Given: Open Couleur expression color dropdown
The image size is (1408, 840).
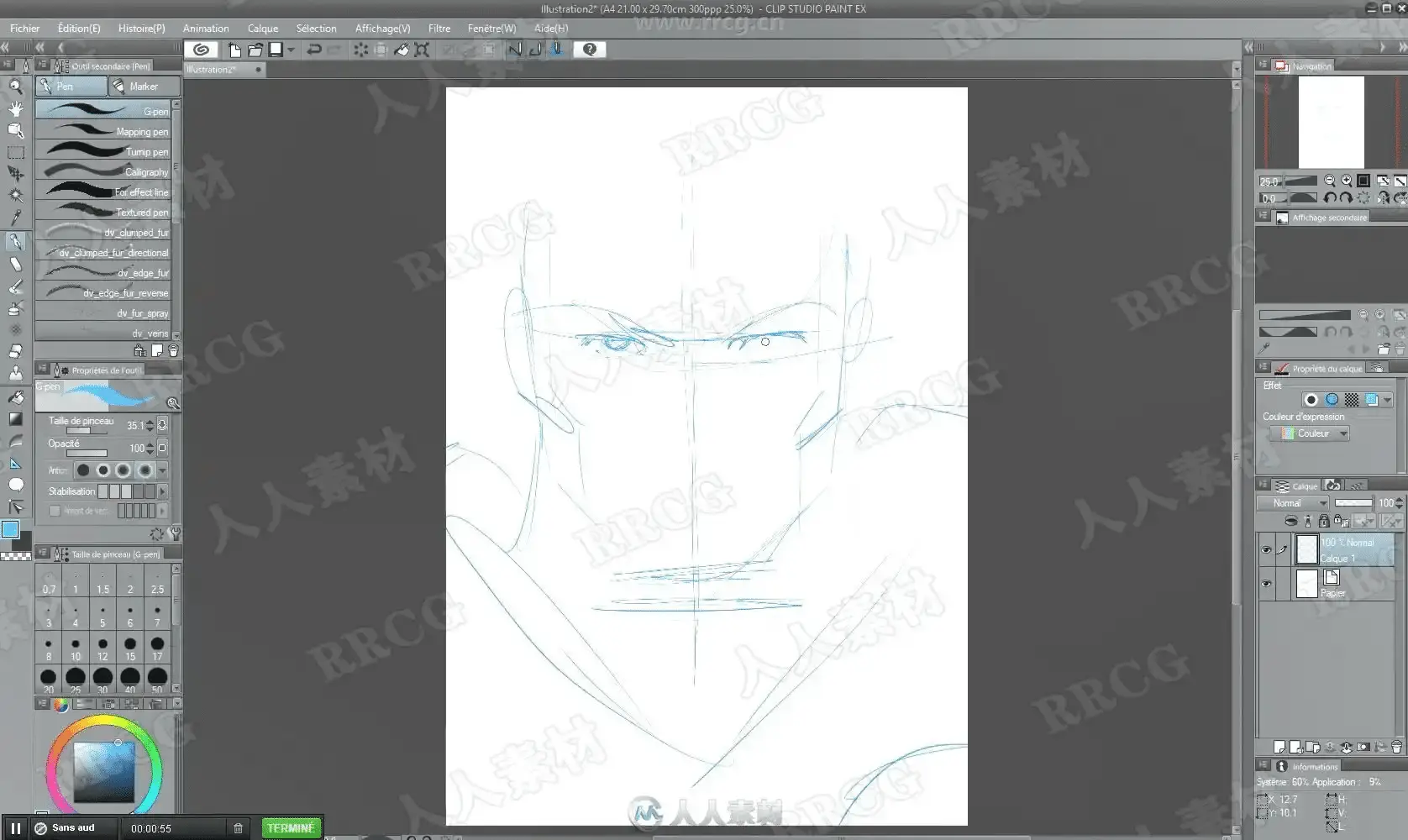Looking at the screenshot, I should 1308,433.
